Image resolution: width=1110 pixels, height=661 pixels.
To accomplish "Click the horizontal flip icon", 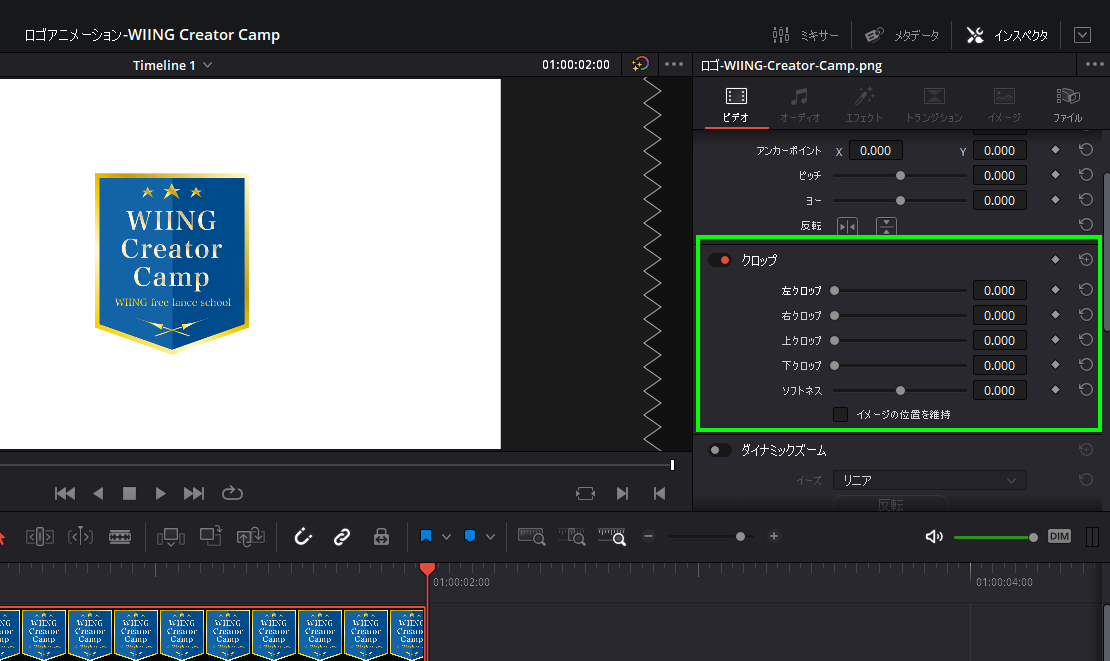I will tap(847, 226).
